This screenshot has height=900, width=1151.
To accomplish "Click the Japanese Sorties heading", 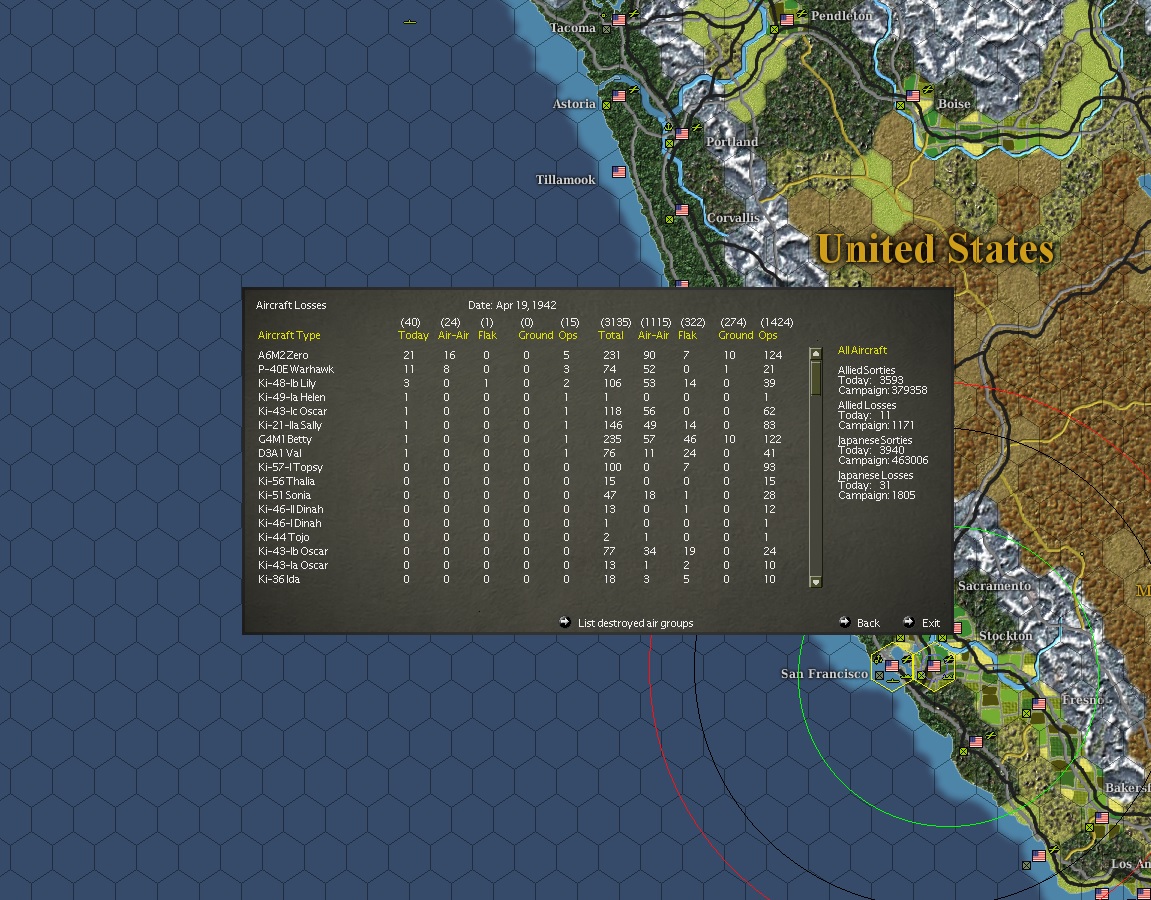I will [x=875, y=440].
